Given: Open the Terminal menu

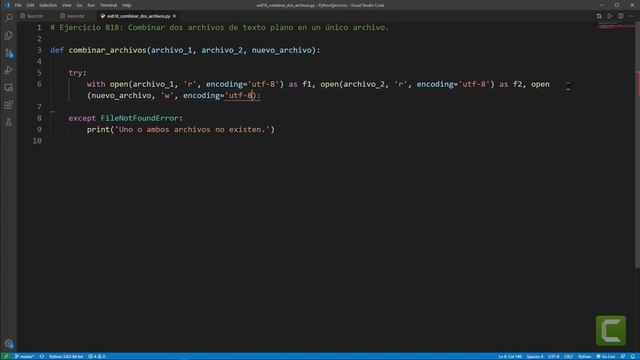Looking at the screenshot, I should [109, 5].
